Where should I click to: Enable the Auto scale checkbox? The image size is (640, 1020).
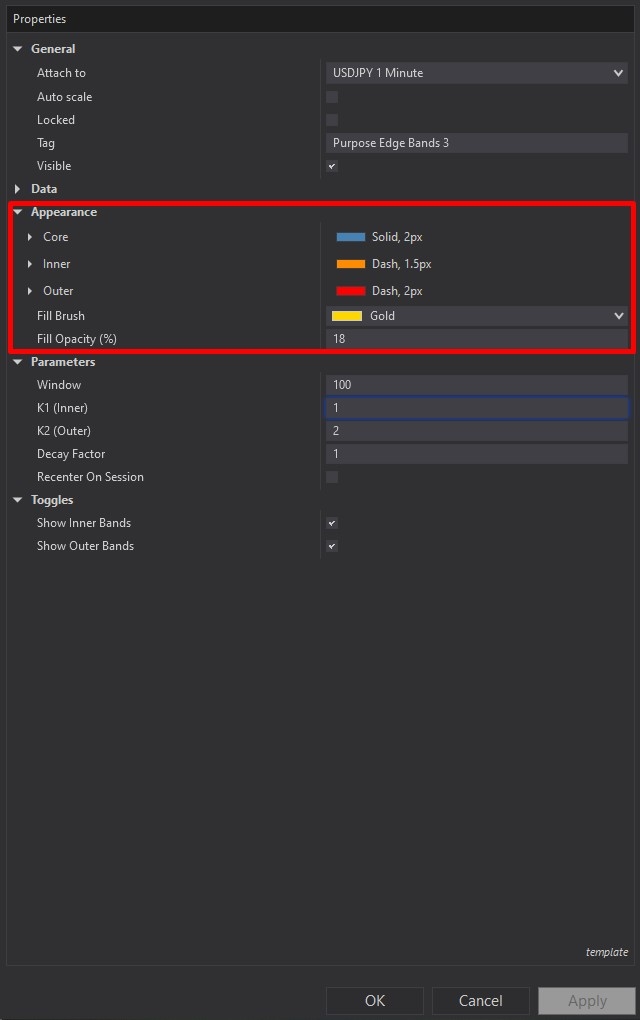pyautogui.click(x=332, y=97)
